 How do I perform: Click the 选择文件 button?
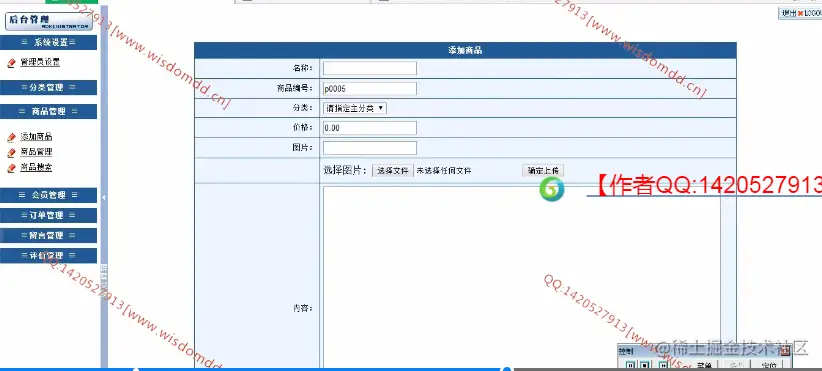pyautogui.click(x=393, y=171)
